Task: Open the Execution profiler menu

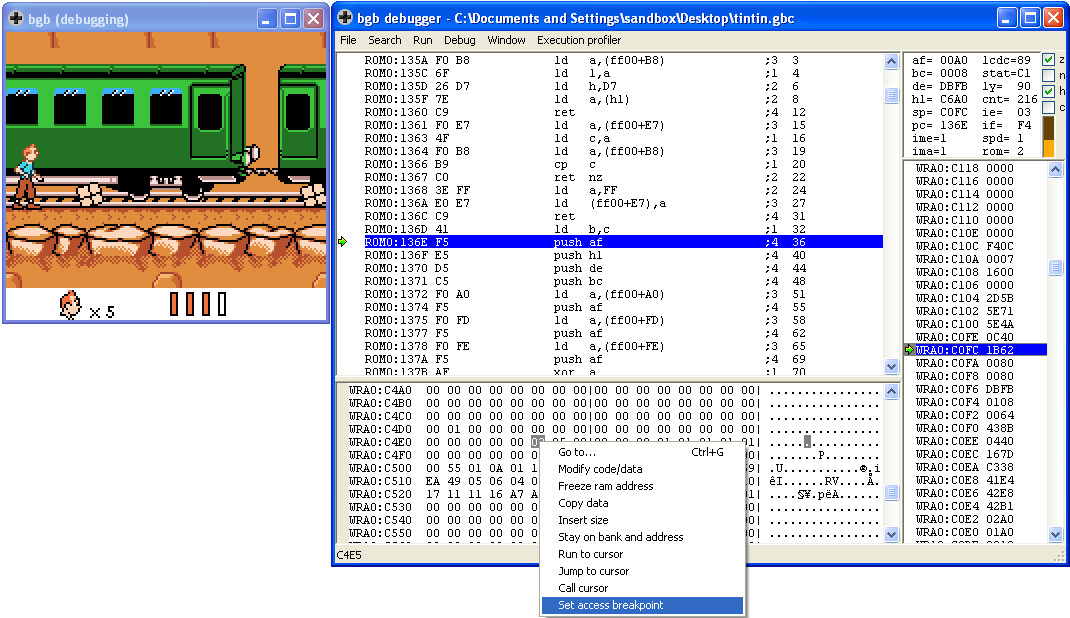Action: (x=579, y=40)
